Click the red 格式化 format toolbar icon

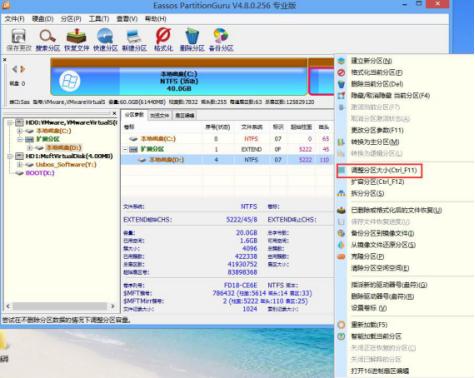[x=163, y=39]
